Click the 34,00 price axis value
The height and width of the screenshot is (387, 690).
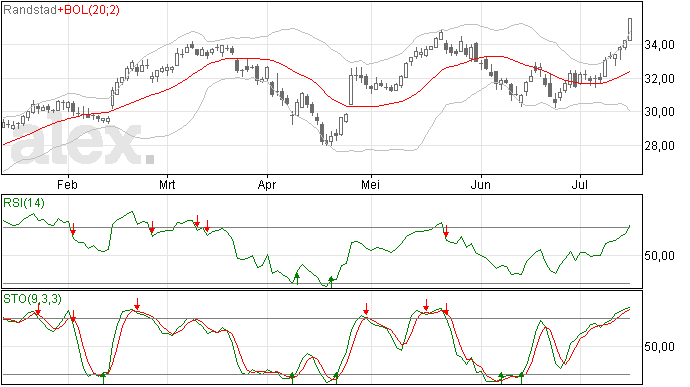[x=659, y=45]
